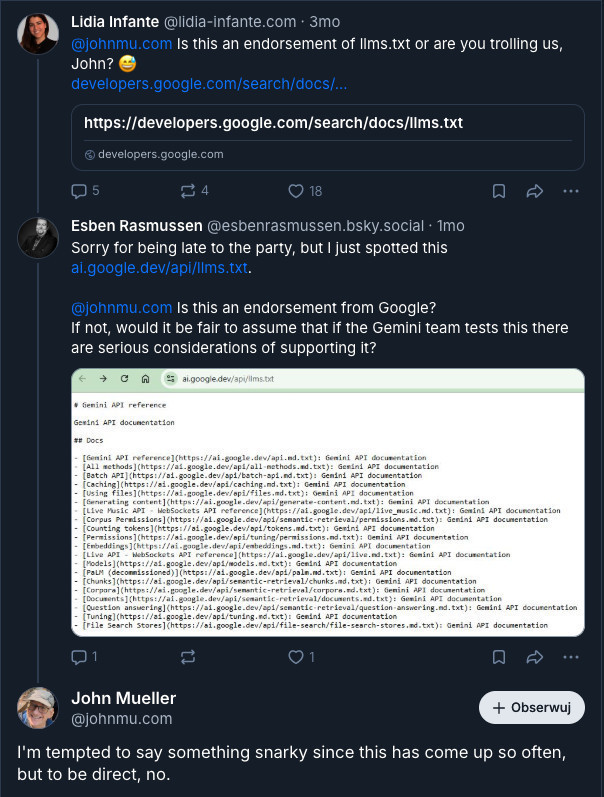Bookmark Lidia Infante's post
604x797 pixels.
coord(498,191)
